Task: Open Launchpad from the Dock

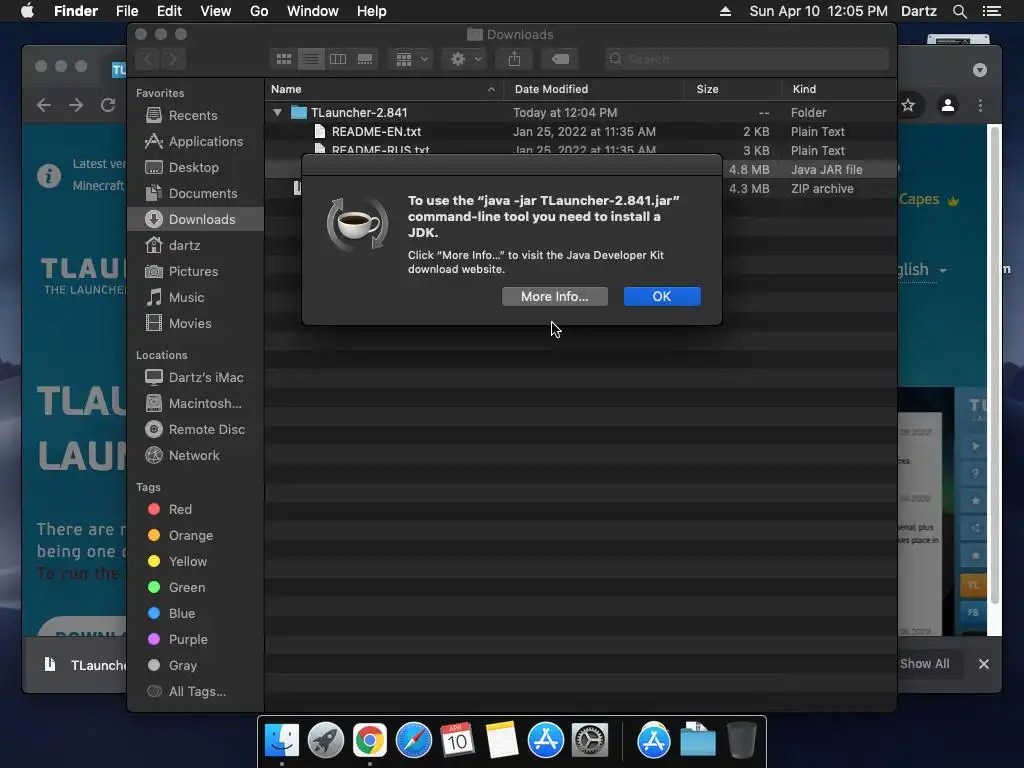Action: pyautogui.click(x=326, y=741)
